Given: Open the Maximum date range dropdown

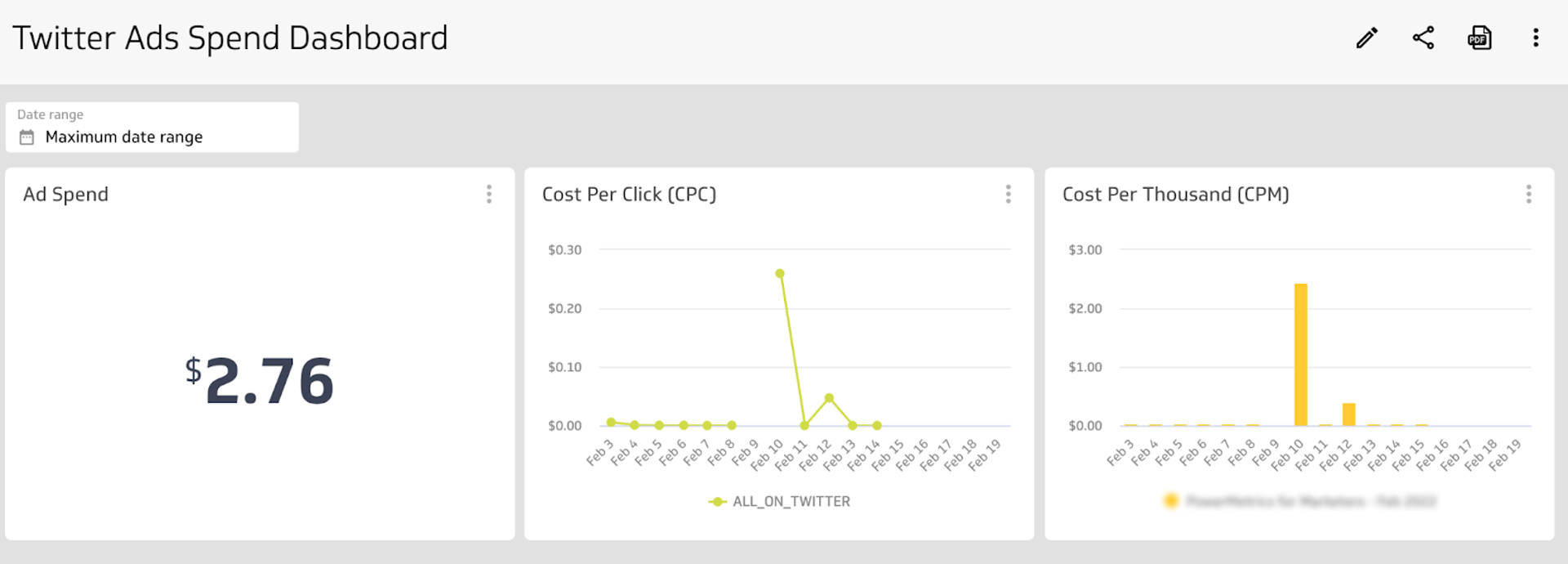Looking at the screenshot, I should [124, 137].
